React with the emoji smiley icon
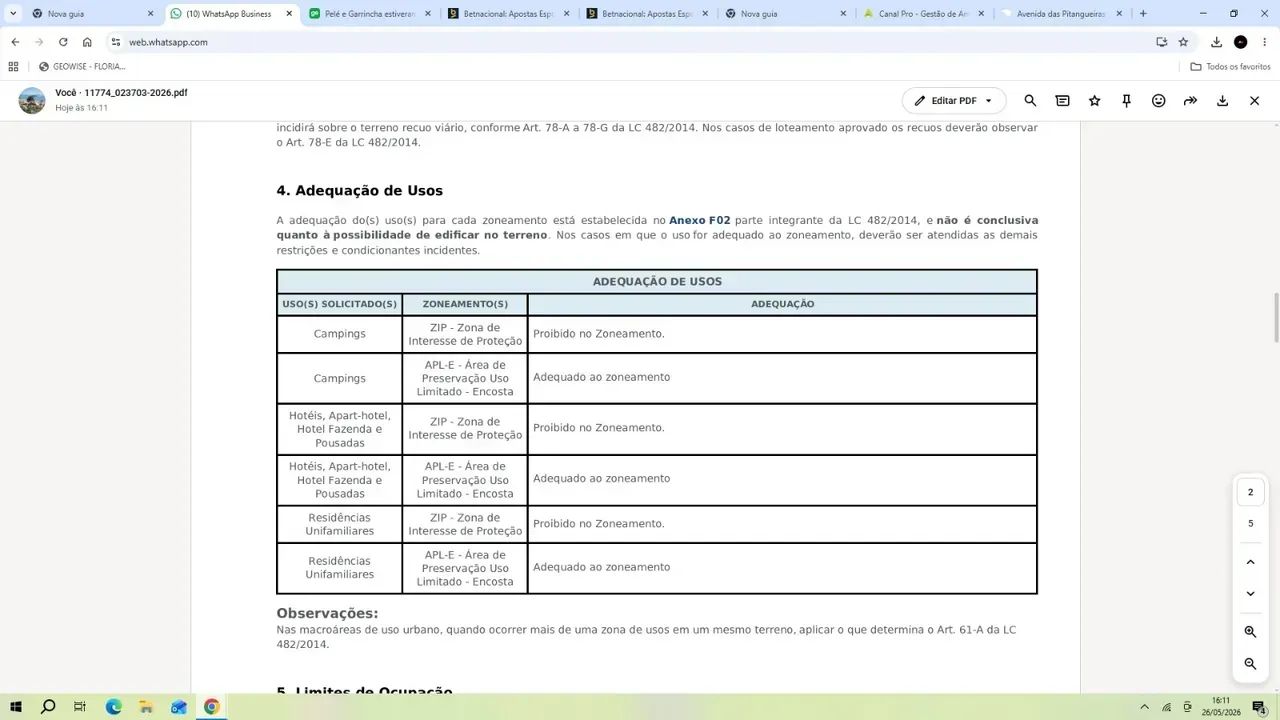Viewport: 1280px width, 720px height. click(x=1158, y=101)
